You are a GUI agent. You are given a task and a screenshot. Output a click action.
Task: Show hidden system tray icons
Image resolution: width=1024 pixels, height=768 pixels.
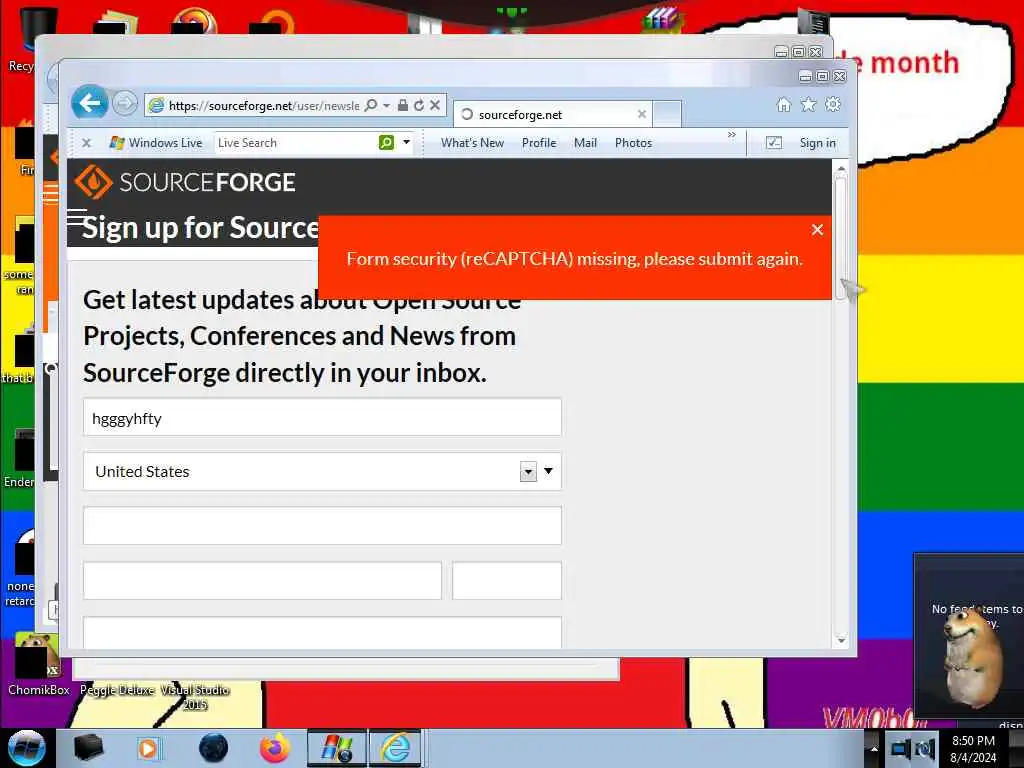click(x=874, y=748)
